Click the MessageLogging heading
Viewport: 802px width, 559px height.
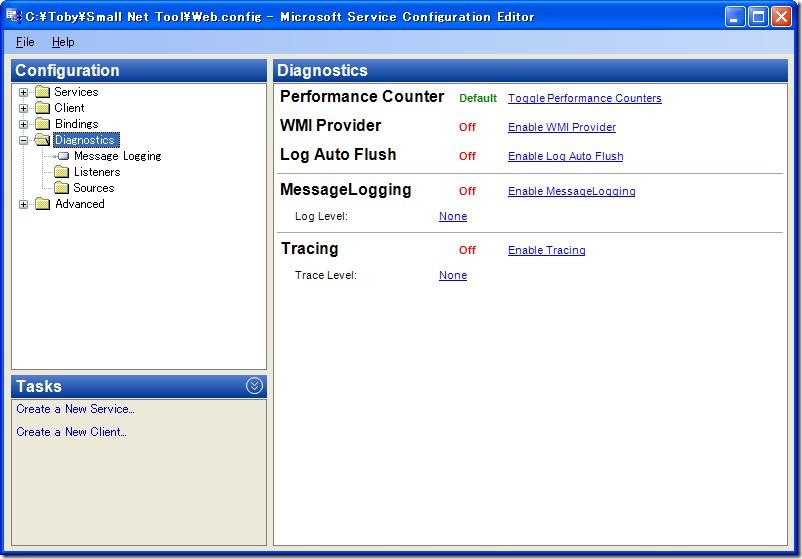click(x=346, y=190)
